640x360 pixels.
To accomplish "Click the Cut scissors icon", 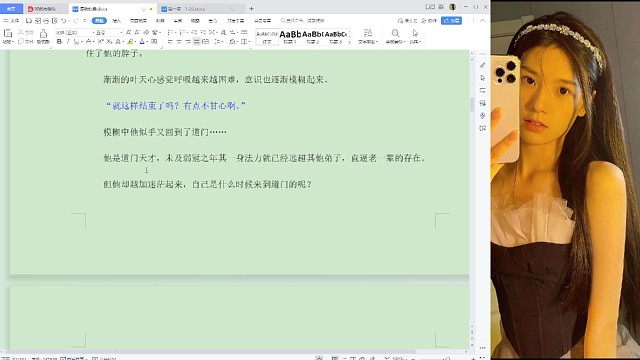I will [x=21, y=32].
